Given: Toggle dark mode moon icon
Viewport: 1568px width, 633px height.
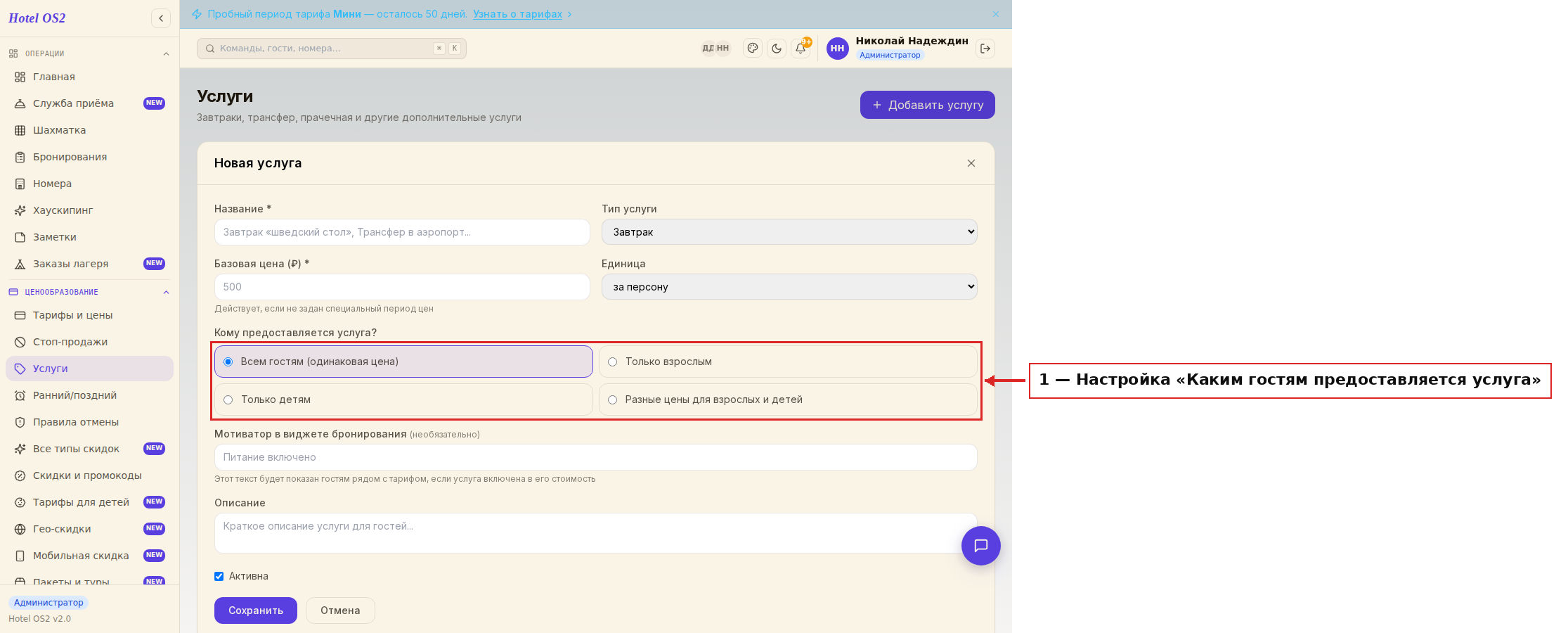Looking at the screenshot, I should point(777,49).
